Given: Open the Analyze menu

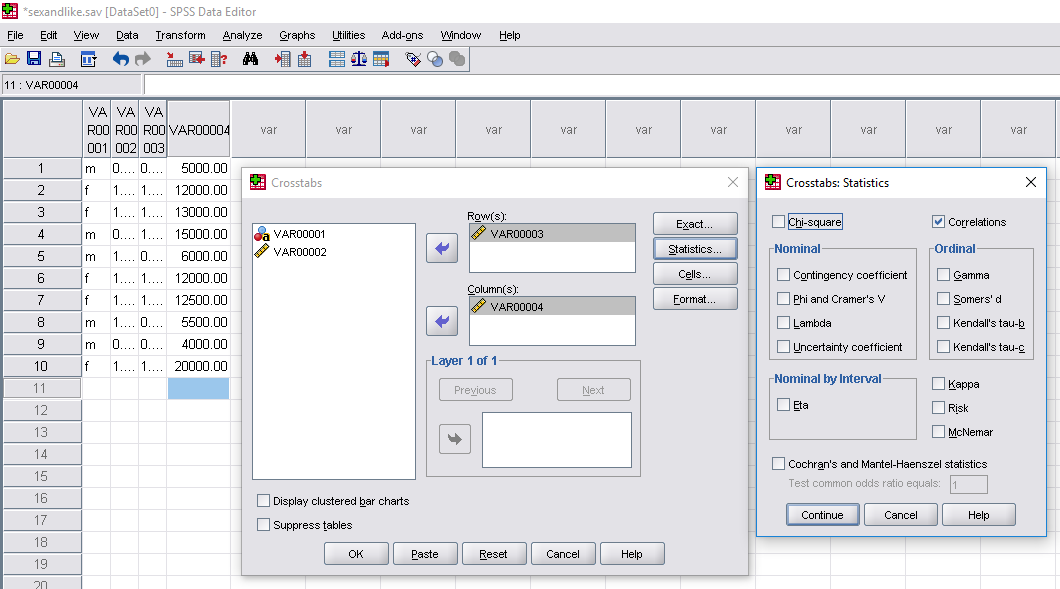Looking at the screenshot, I should tap(242, 35).
